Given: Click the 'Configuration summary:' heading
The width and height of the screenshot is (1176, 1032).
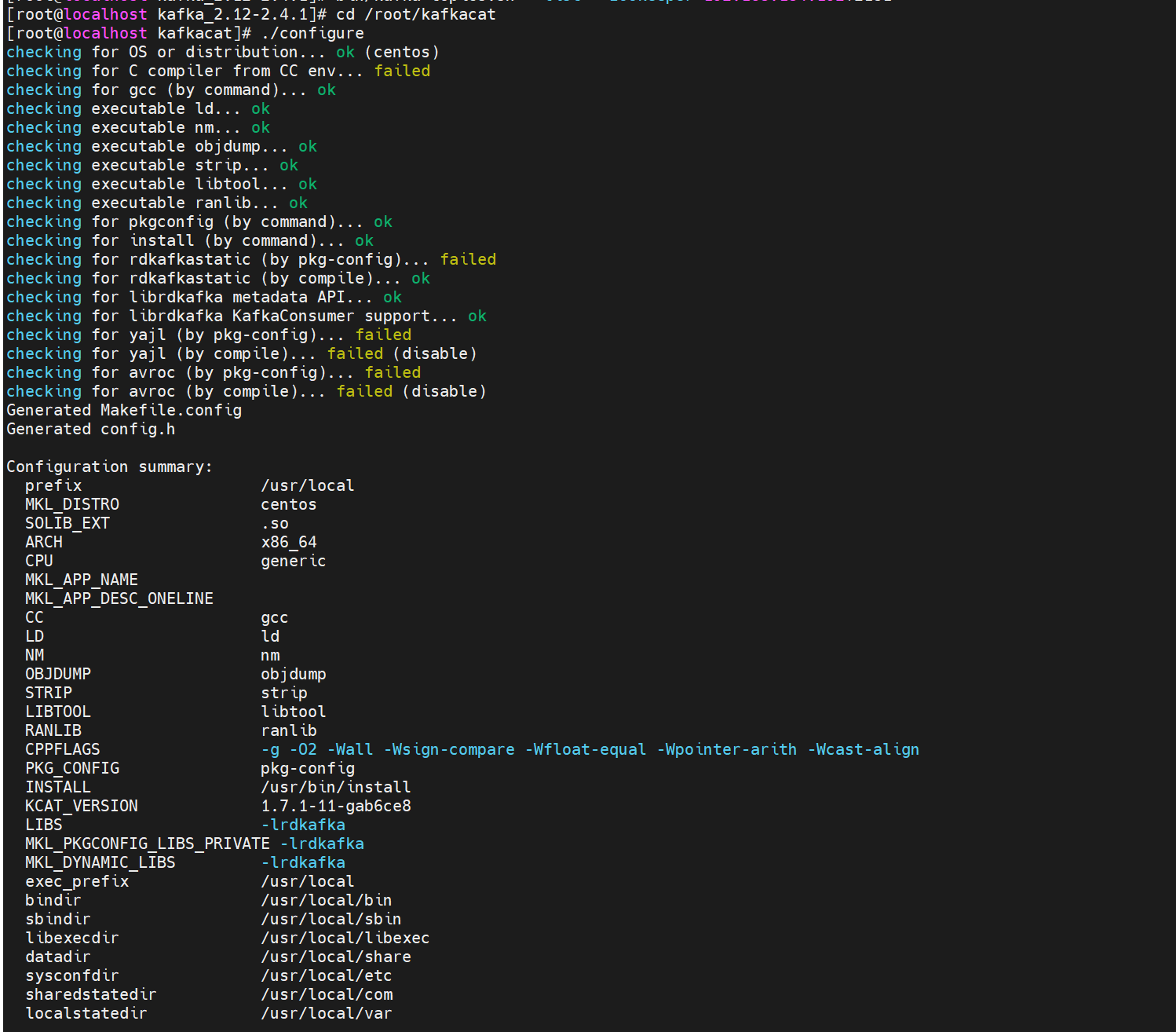Looking at the screenshot, I should [x=110, y=467].
